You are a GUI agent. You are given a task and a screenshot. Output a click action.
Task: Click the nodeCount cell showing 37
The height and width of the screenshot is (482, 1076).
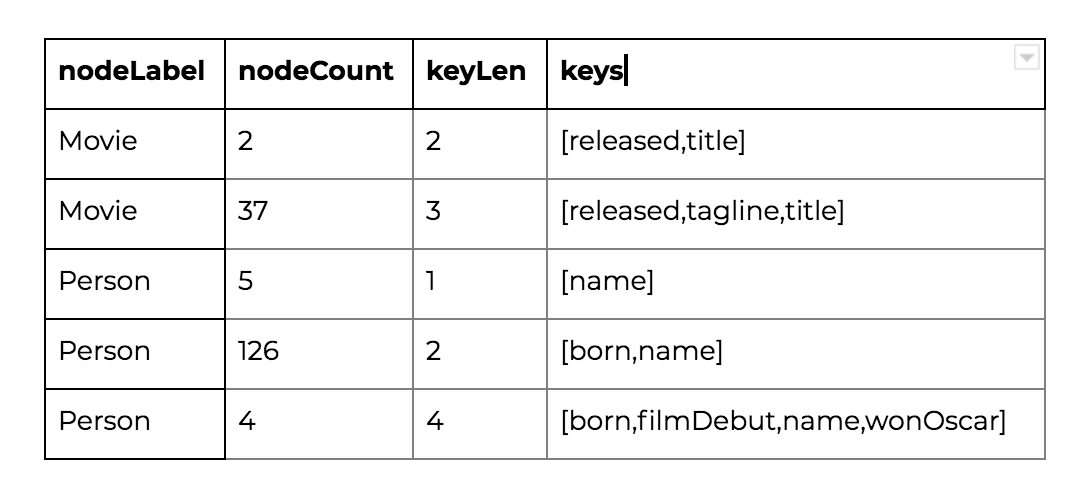point(319,214)
